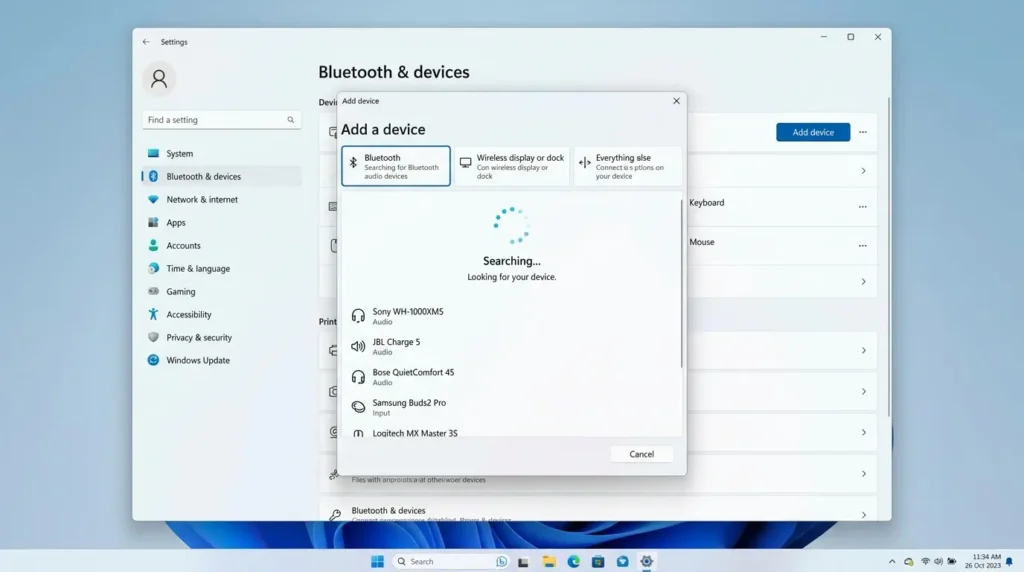Click the Samsung Buds2 Pro icon

(358, 407)
